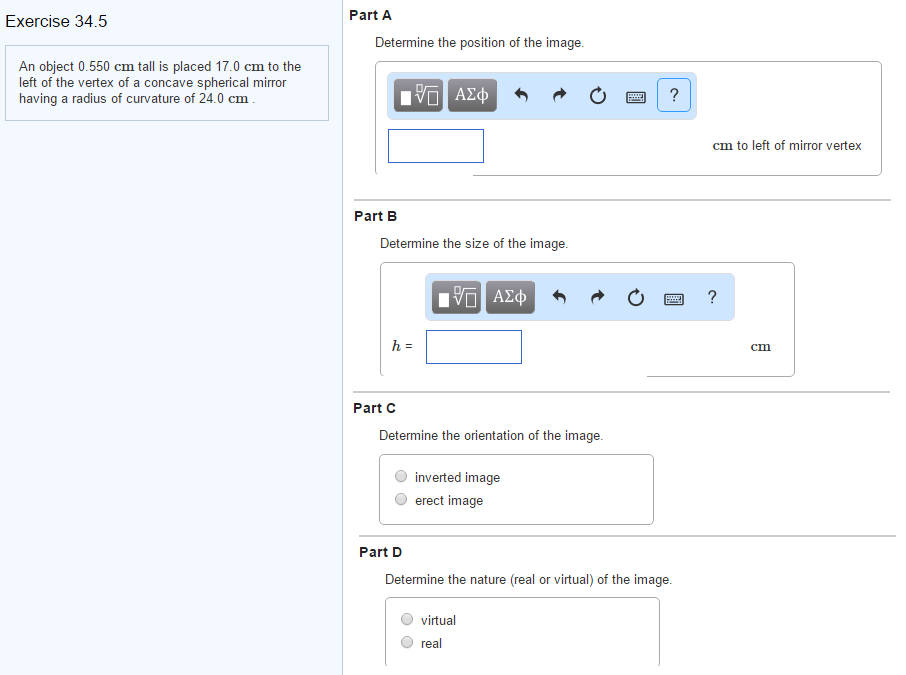Screen dimensions: 906x675
Task: Reset the Part B answer field
Action: pyautogui.click(x=635, y=297)
